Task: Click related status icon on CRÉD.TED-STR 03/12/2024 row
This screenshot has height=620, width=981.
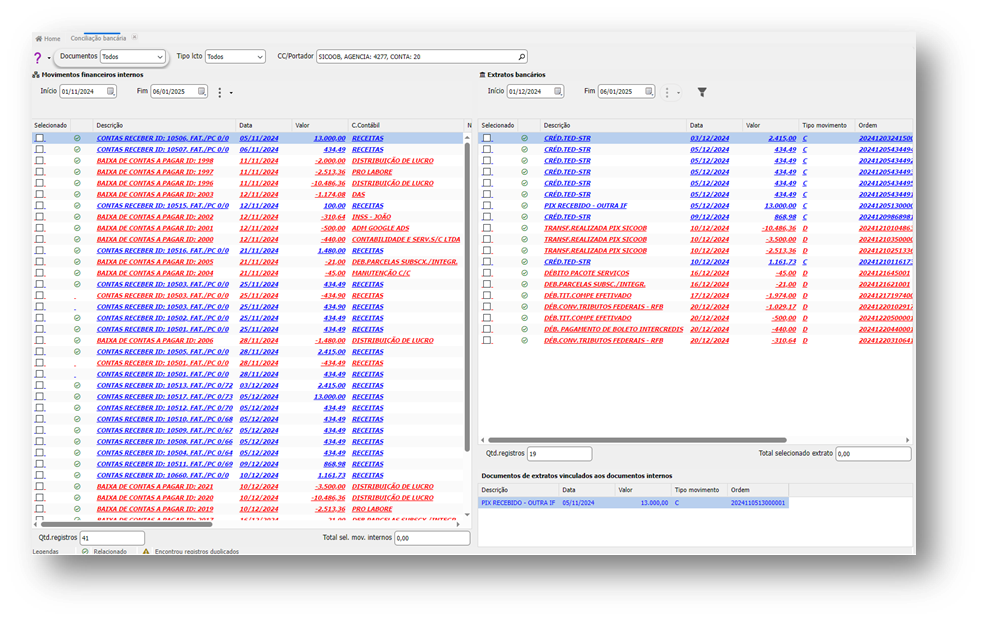Action: point(524,138)
